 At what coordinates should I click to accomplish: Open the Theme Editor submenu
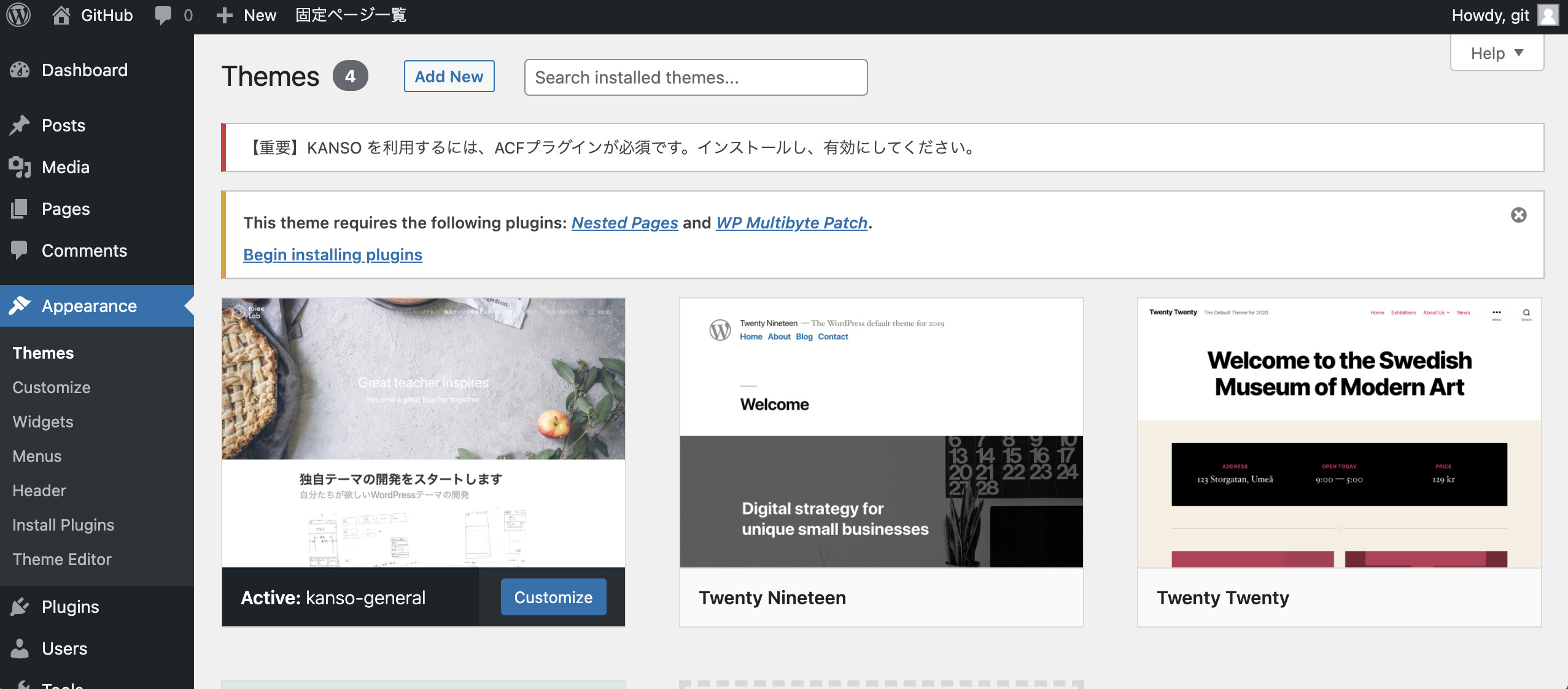click(62, 559)
